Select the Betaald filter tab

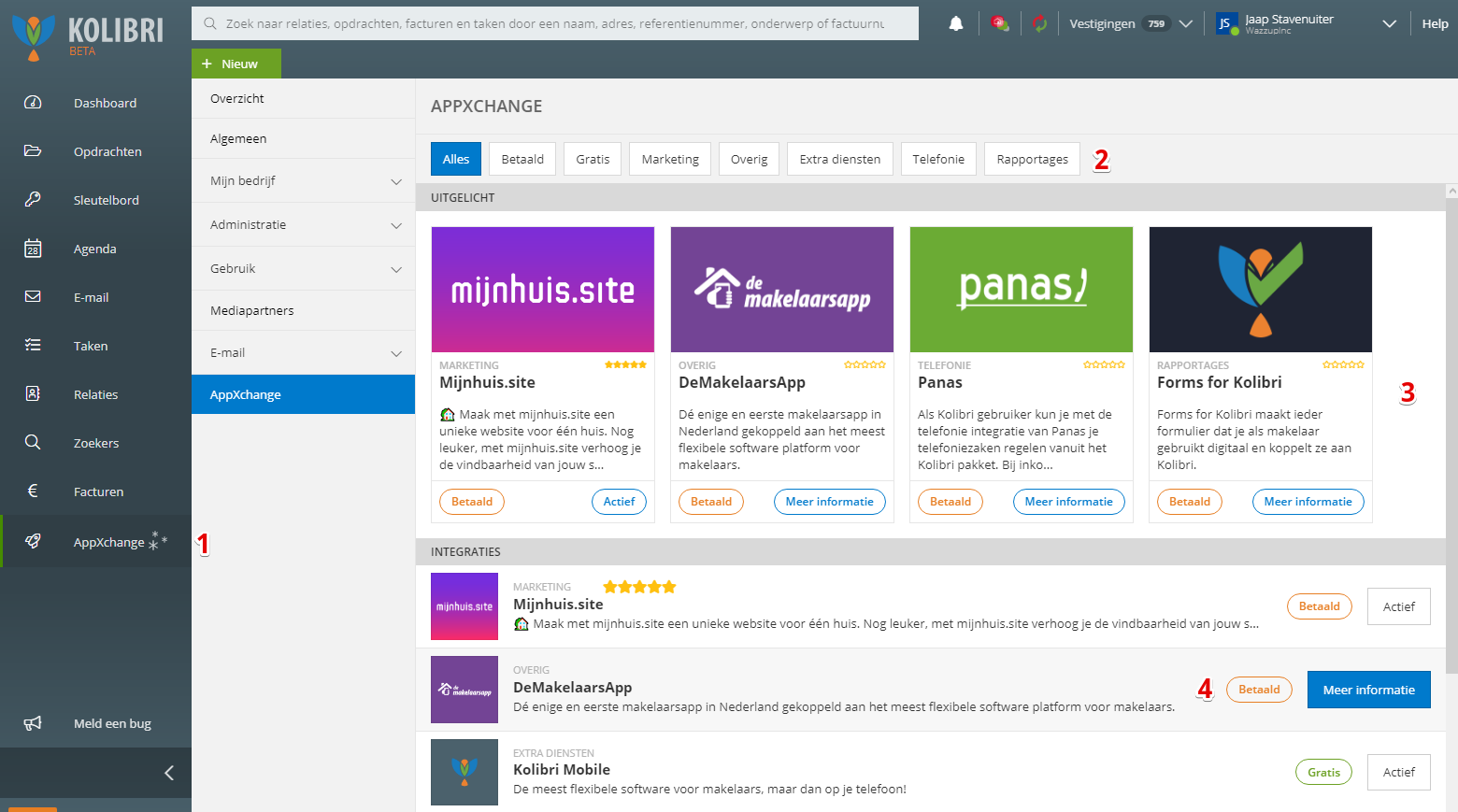coord(522,159)
